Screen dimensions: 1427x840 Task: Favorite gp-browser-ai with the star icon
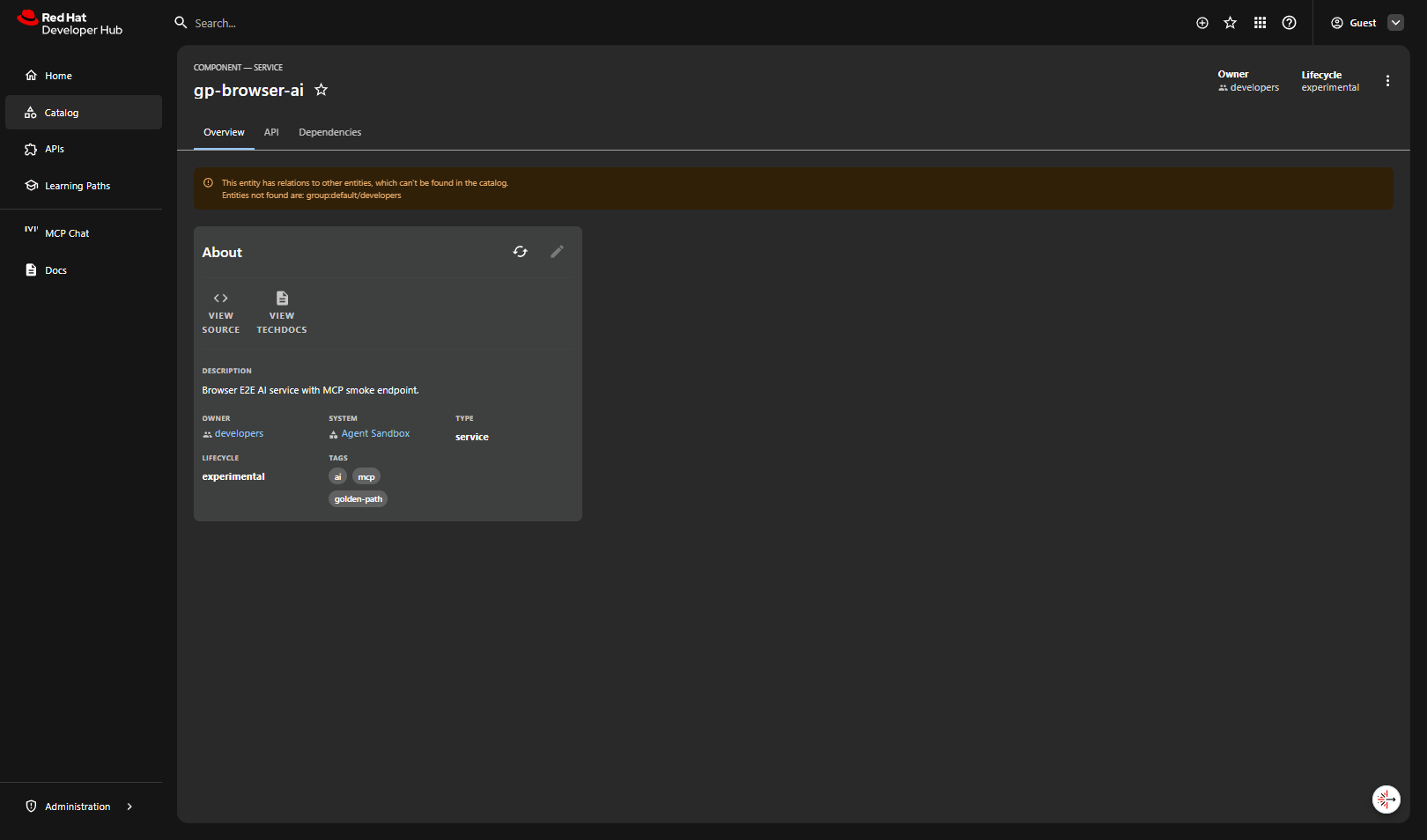coord(322,90)
